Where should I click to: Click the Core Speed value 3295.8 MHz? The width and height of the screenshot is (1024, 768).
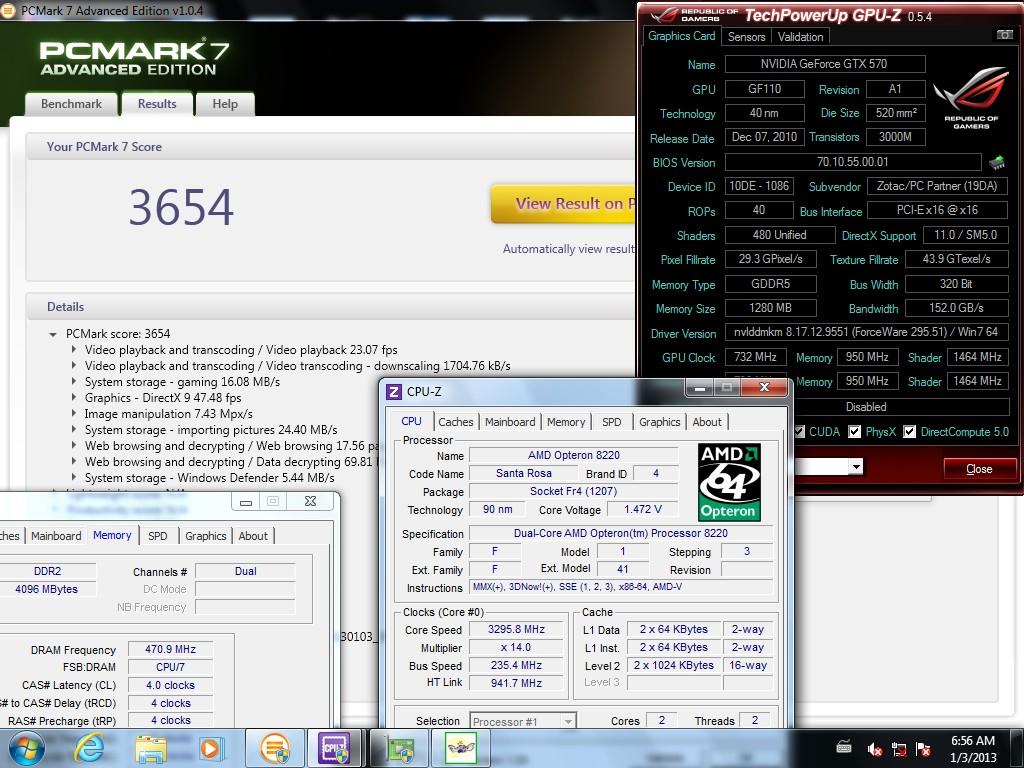(517, 629)
